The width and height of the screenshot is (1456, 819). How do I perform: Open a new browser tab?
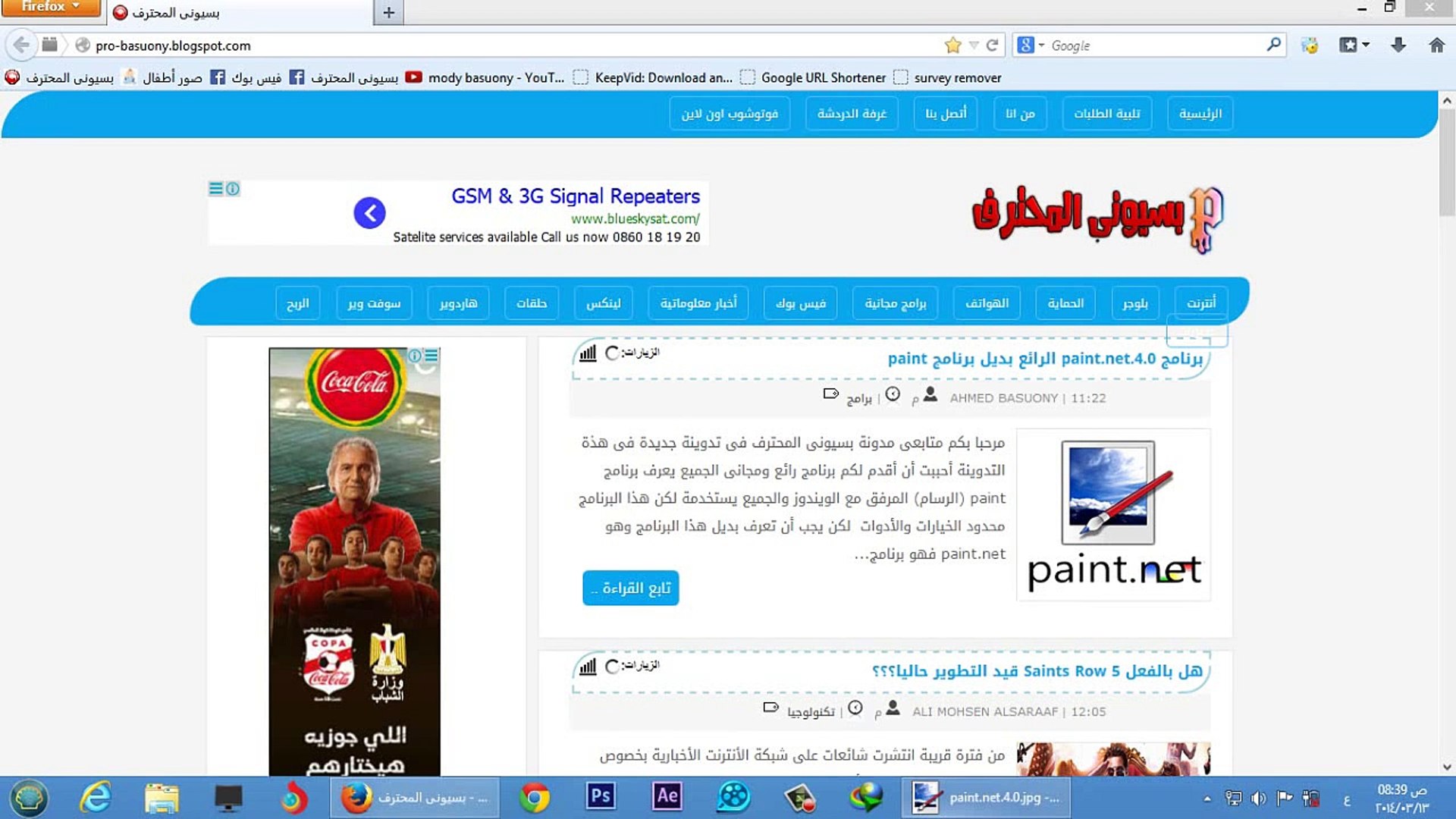[x=388, y=12]
